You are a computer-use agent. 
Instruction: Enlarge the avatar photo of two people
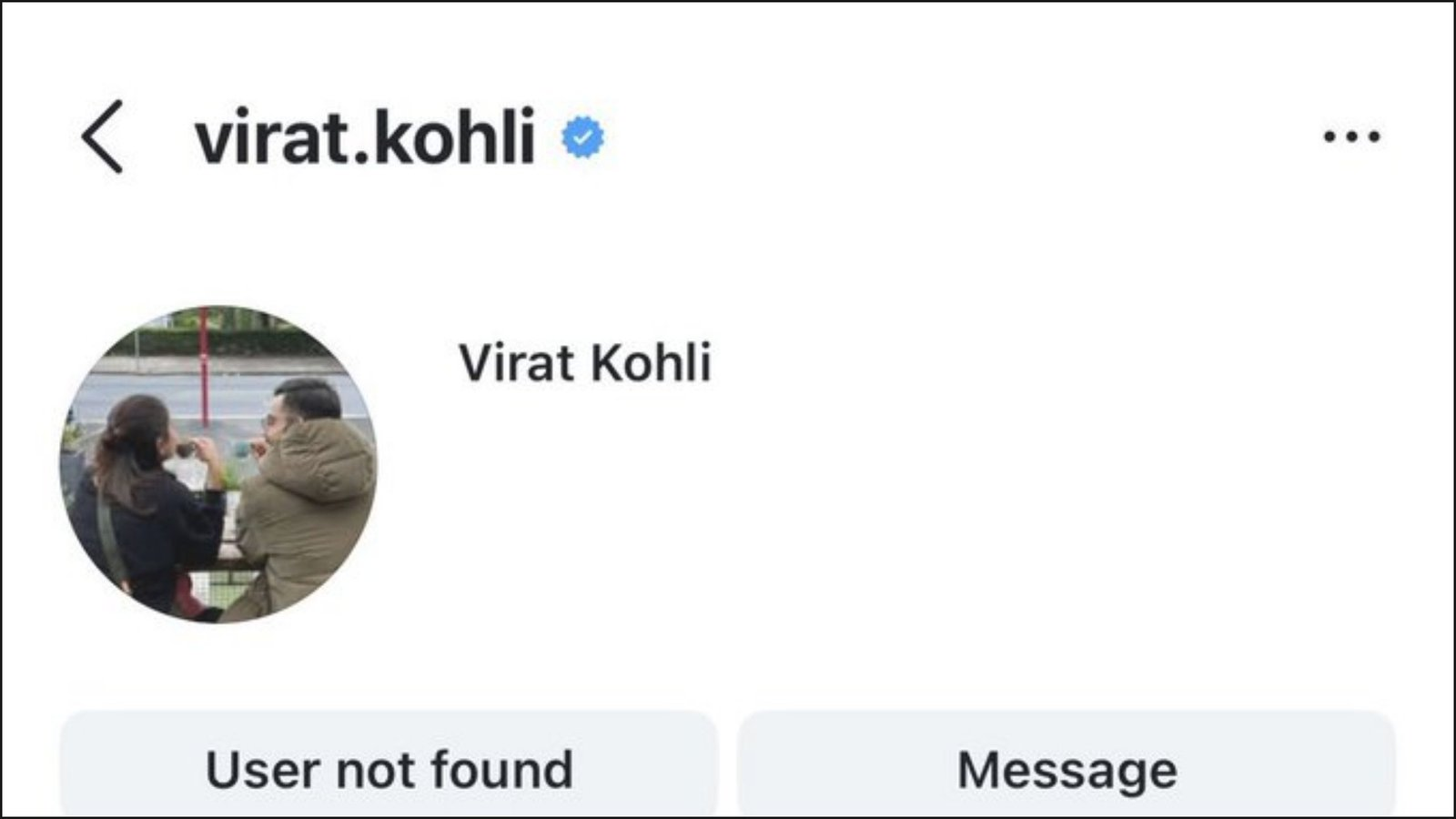[x=218, y=464]
